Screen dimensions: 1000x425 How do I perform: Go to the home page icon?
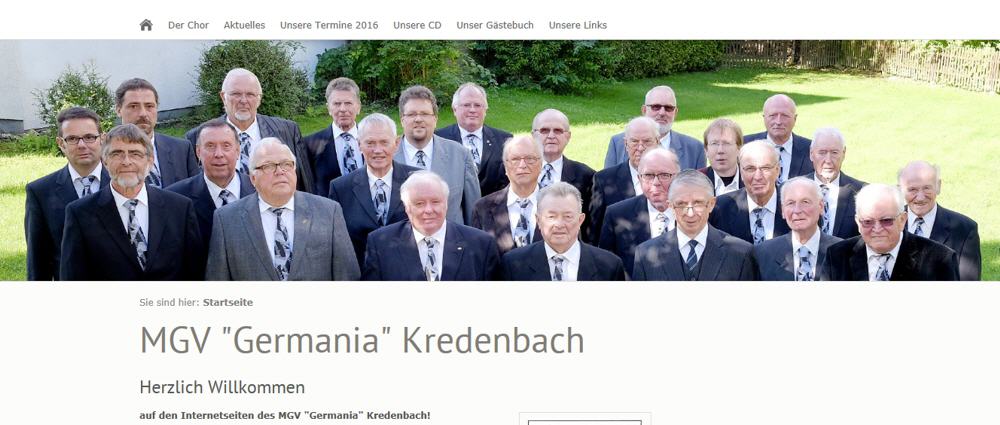[146, 25]
